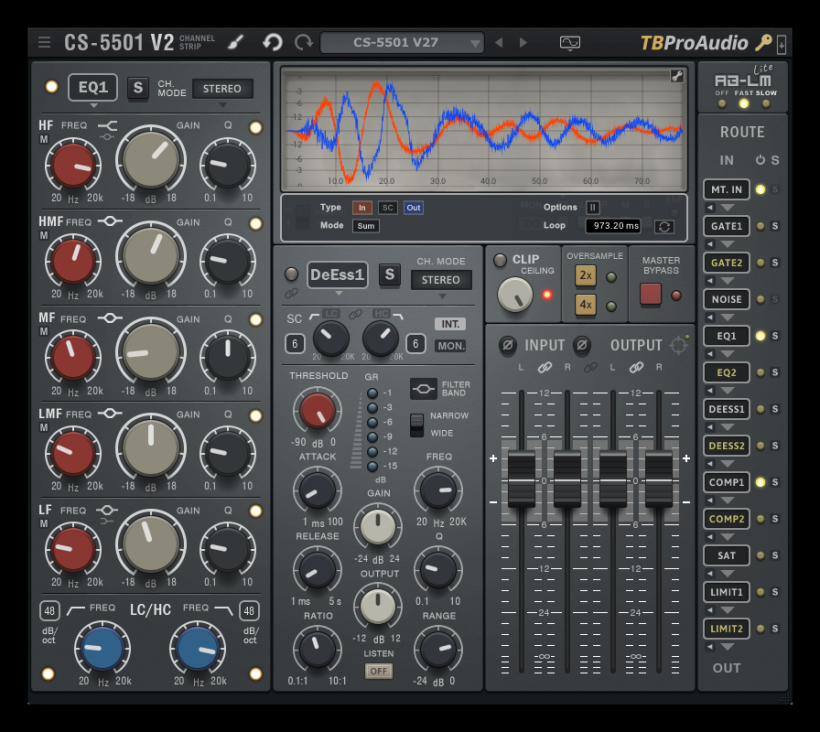Toggle the Master Bypass red button
The image size is (820, 732).
[x=651, y=294]
